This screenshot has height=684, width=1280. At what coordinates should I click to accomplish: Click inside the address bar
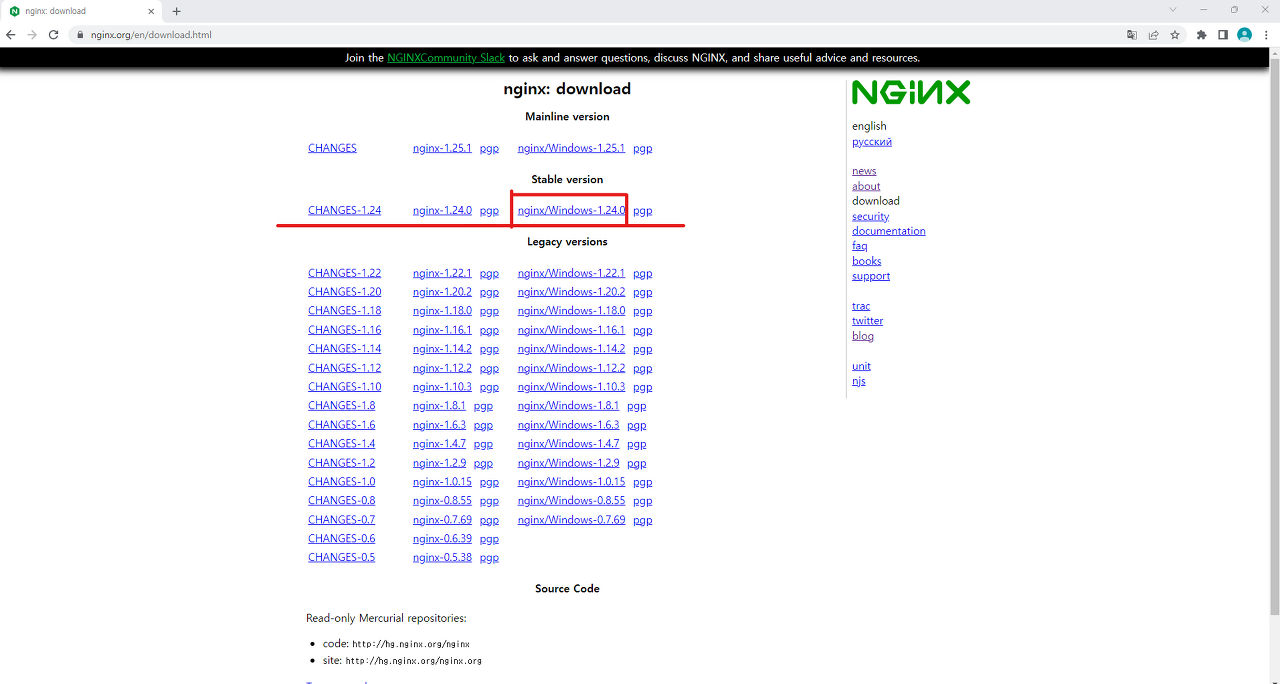click(x=300, y=33)
